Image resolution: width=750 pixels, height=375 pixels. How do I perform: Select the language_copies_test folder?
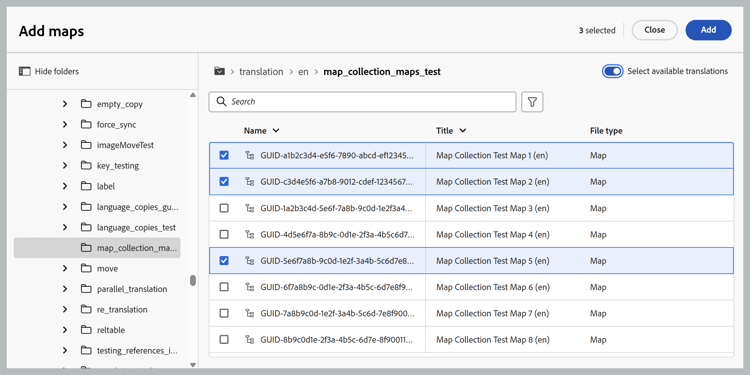click(136, 227)
